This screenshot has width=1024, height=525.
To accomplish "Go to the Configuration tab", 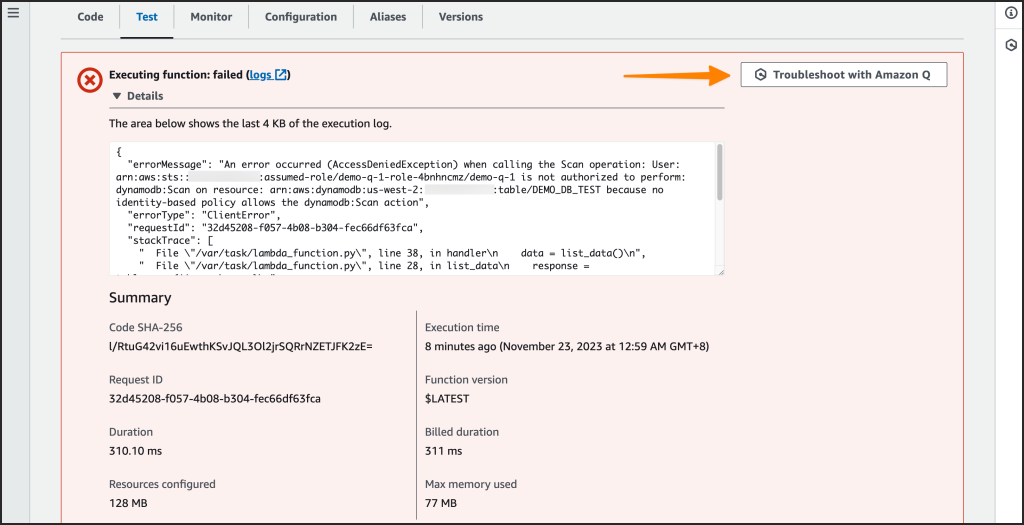I will 301,17.
